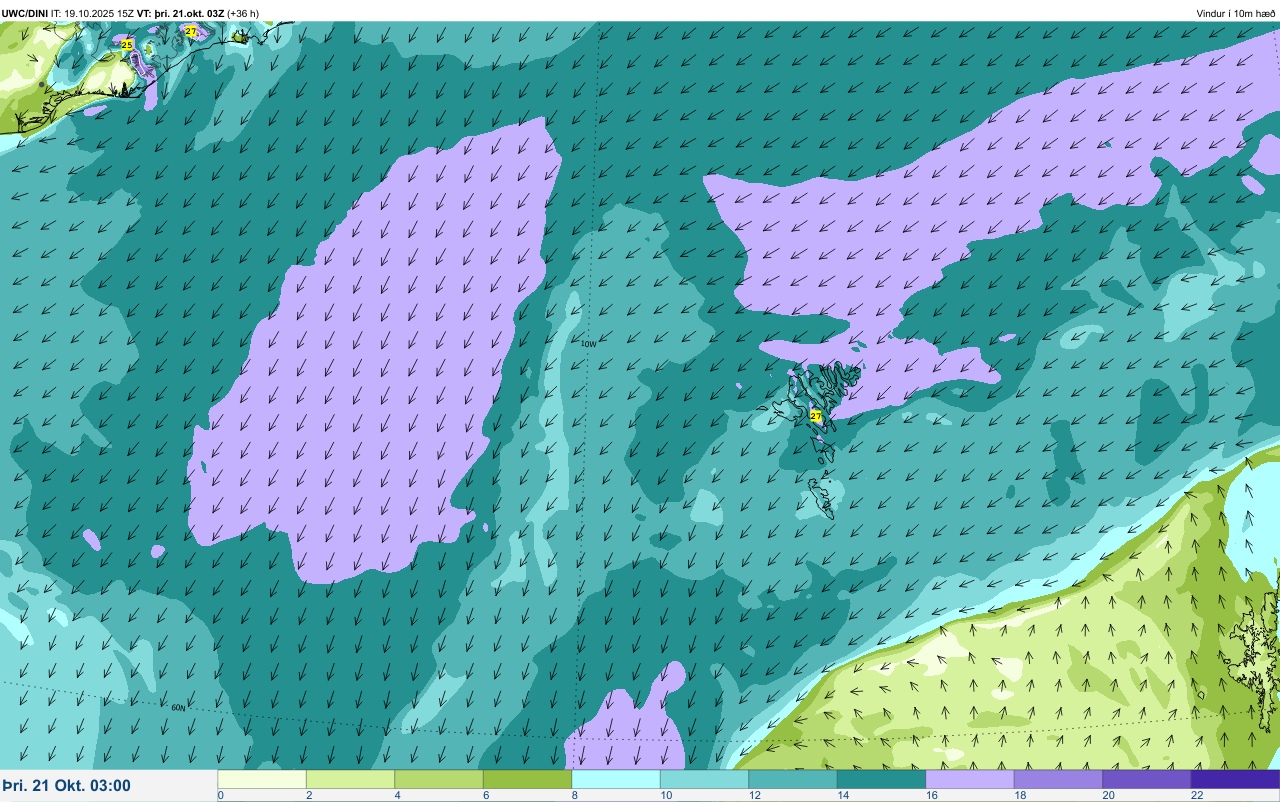Click the legend number 8
This screenshot has height=802, width=1280.
[575, 796]
